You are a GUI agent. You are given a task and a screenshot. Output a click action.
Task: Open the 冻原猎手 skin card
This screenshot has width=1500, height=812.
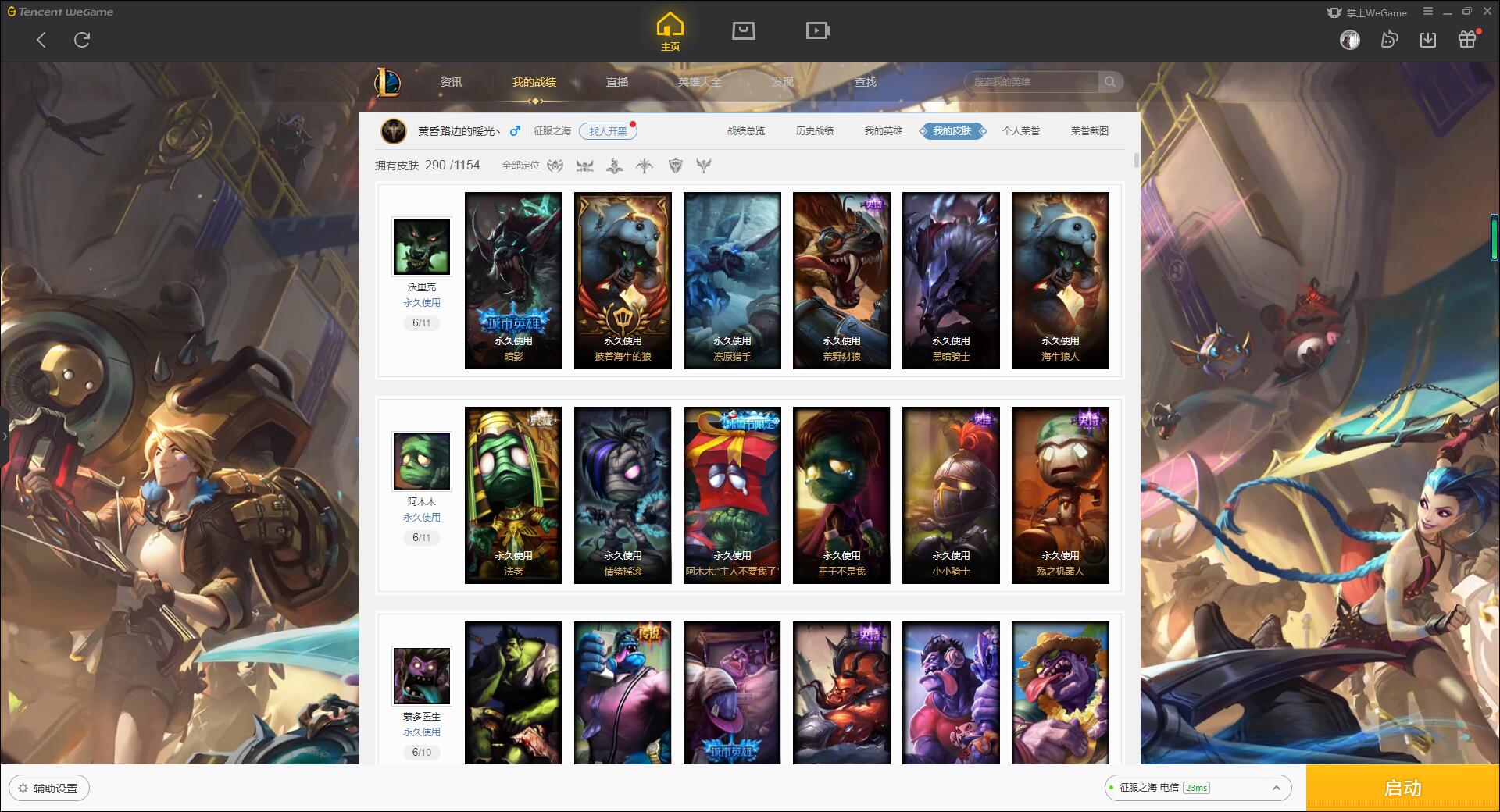pos(732,280)
